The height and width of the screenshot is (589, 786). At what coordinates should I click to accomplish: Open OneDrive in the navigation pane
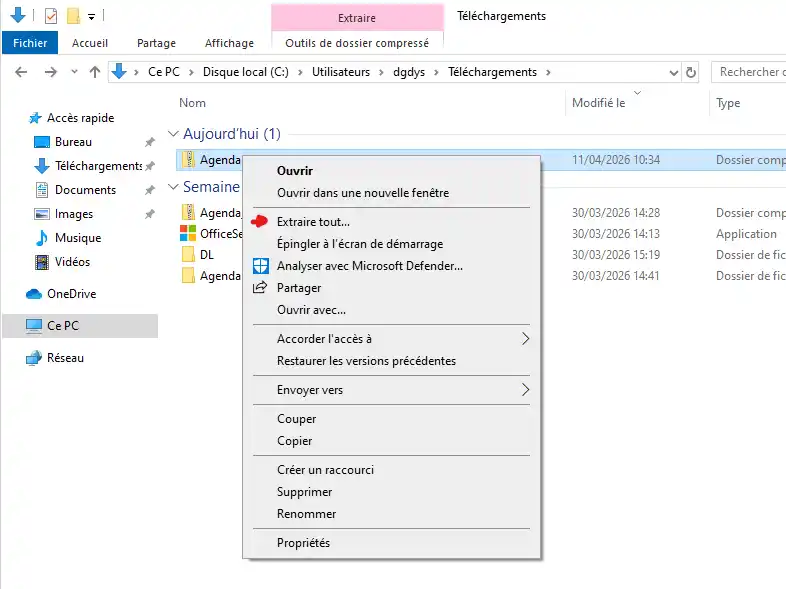tap(71, 294)
